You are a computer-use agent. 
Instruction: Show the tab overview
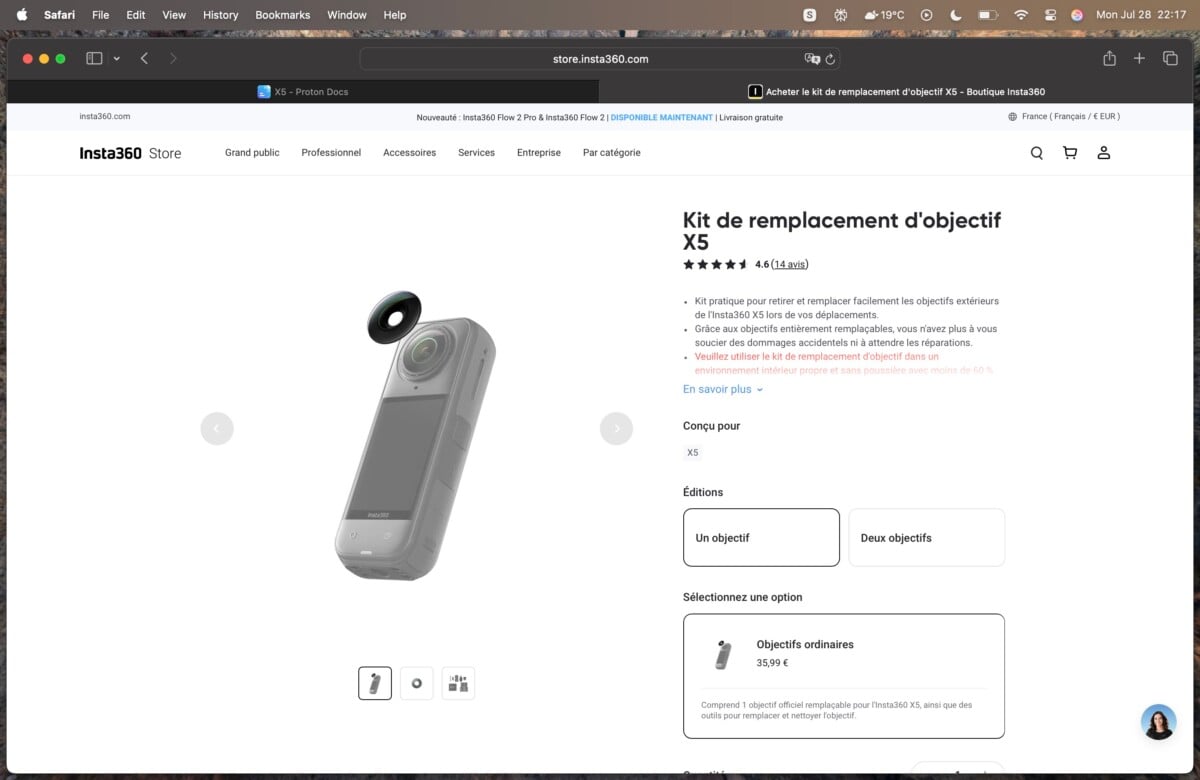(x=1170, y=59)
